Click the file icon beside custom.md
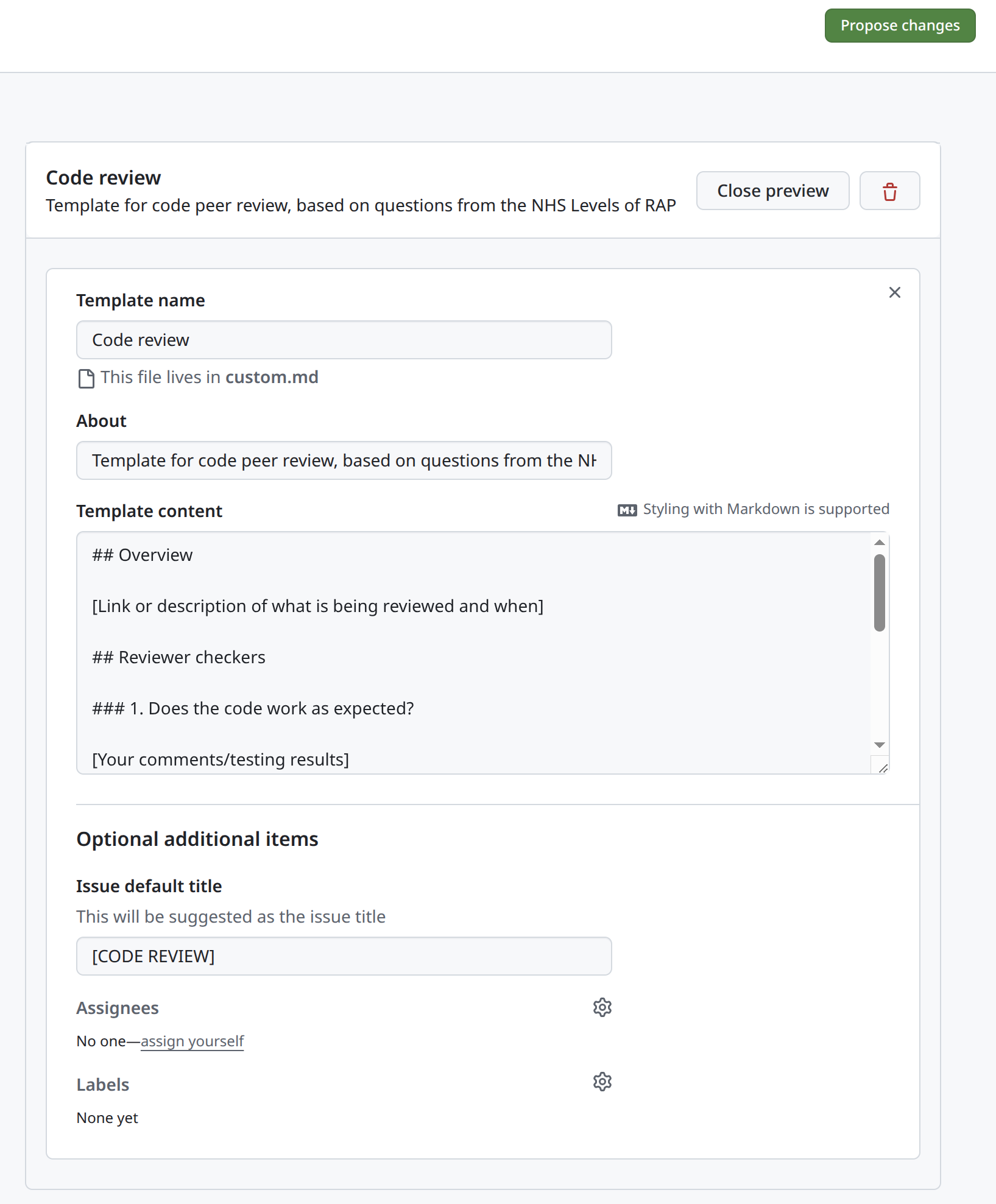 [87, 378]
